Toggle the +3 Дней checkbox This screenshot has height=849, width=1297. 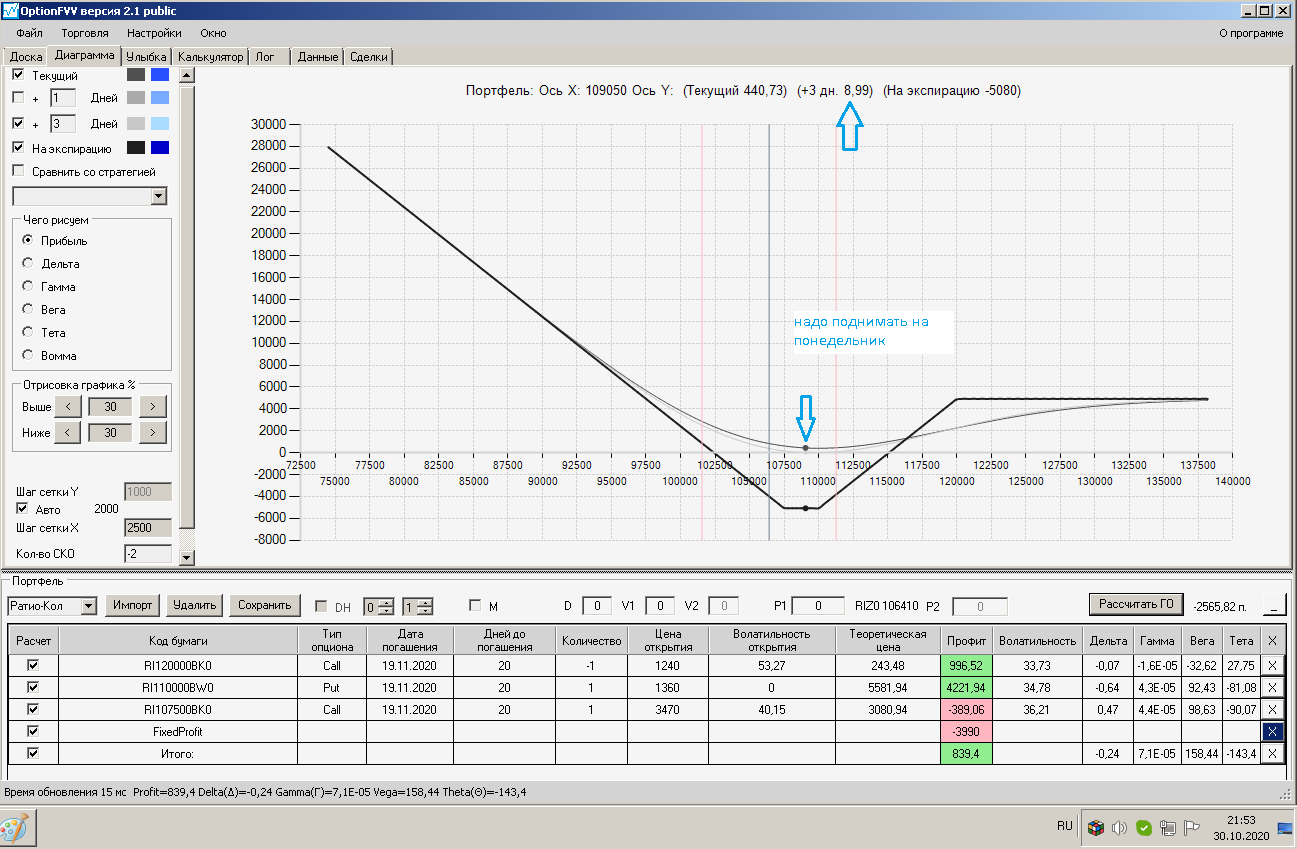tap(18, 123)
